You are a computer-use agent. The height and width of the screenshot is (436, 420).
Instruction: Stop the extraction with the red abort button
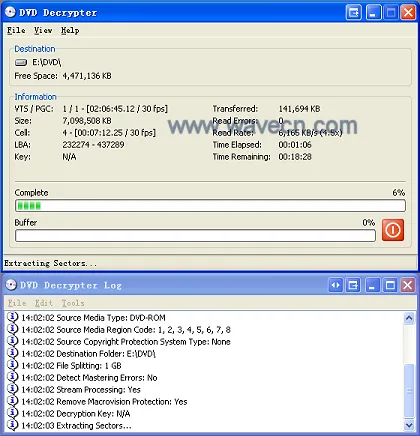393,230
